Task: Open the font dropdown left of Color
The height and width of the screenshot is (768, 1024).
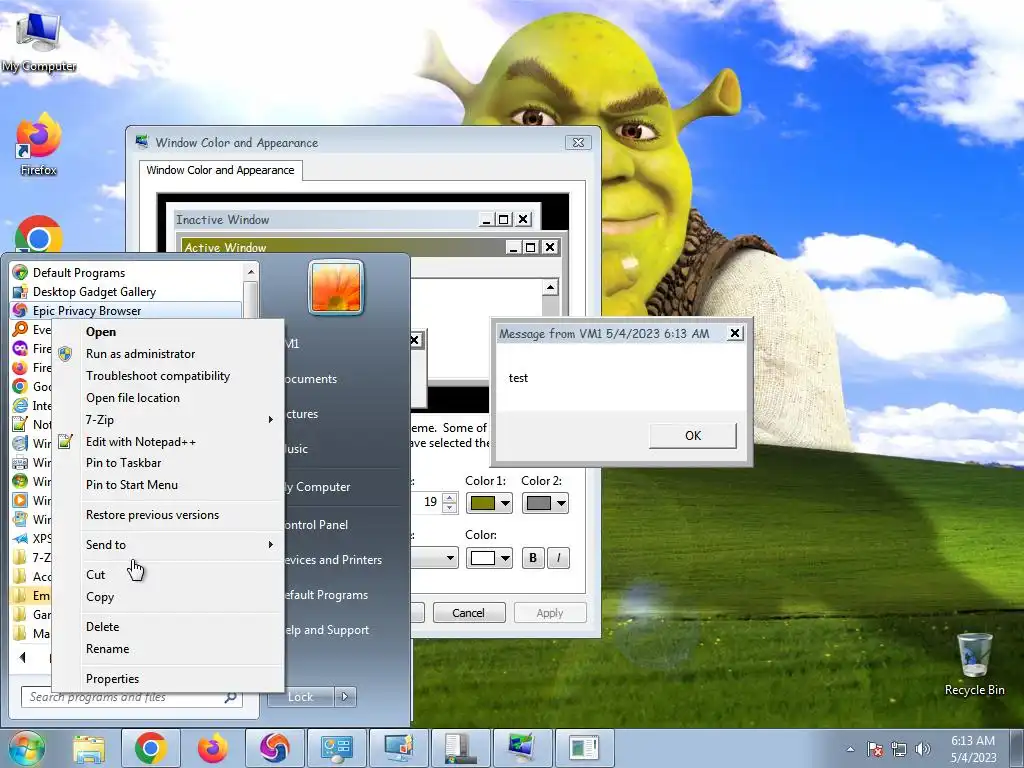Action: coord(450,558)
